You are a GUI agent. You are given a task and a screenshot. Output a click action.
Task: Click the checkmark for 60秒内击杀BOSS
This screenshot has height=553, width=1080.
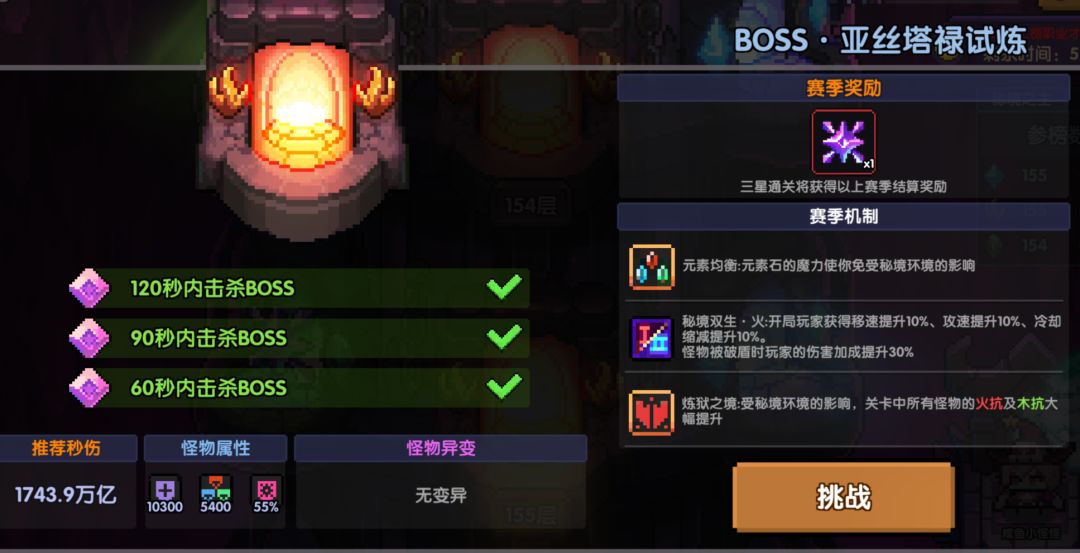coord(504,386)
